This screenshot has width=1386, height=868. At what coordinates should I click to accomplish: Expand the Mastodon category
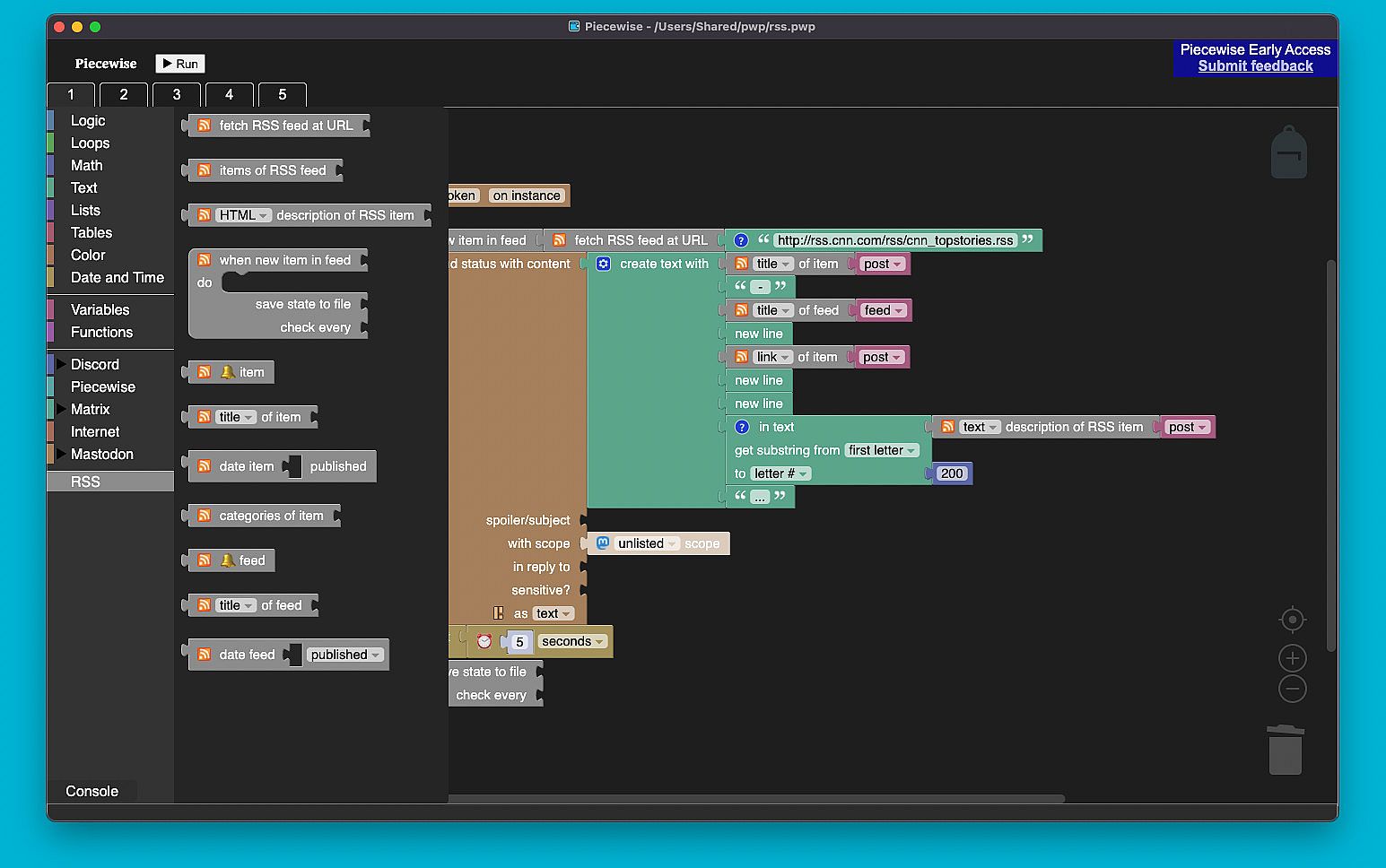pyautogui.click(x=61, y=454)
